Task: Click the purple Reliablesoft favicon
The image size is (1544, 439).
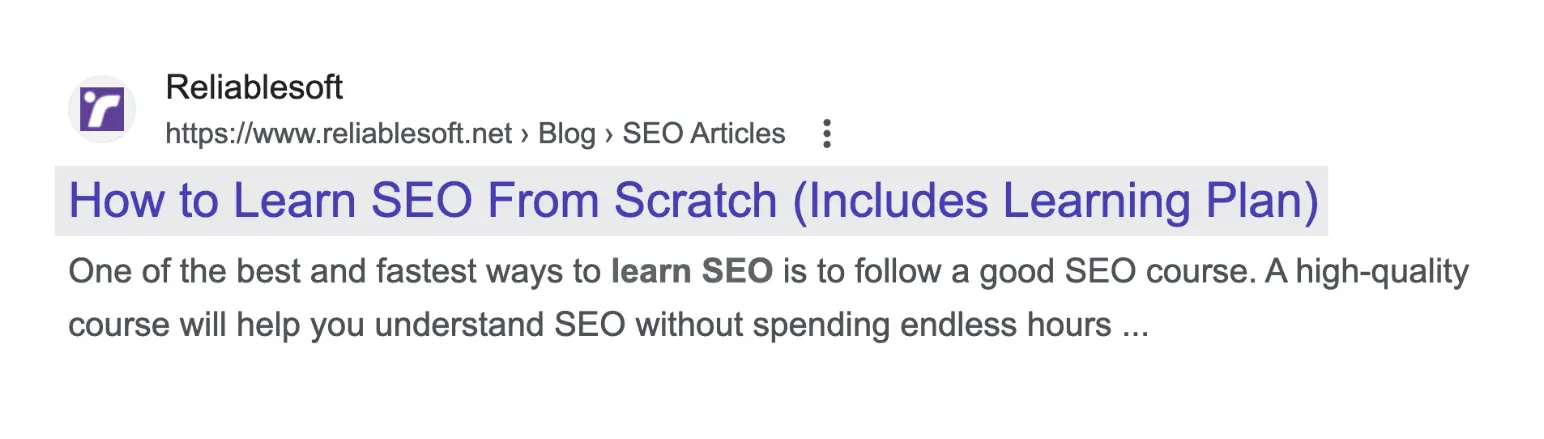Action: [102, 109]
